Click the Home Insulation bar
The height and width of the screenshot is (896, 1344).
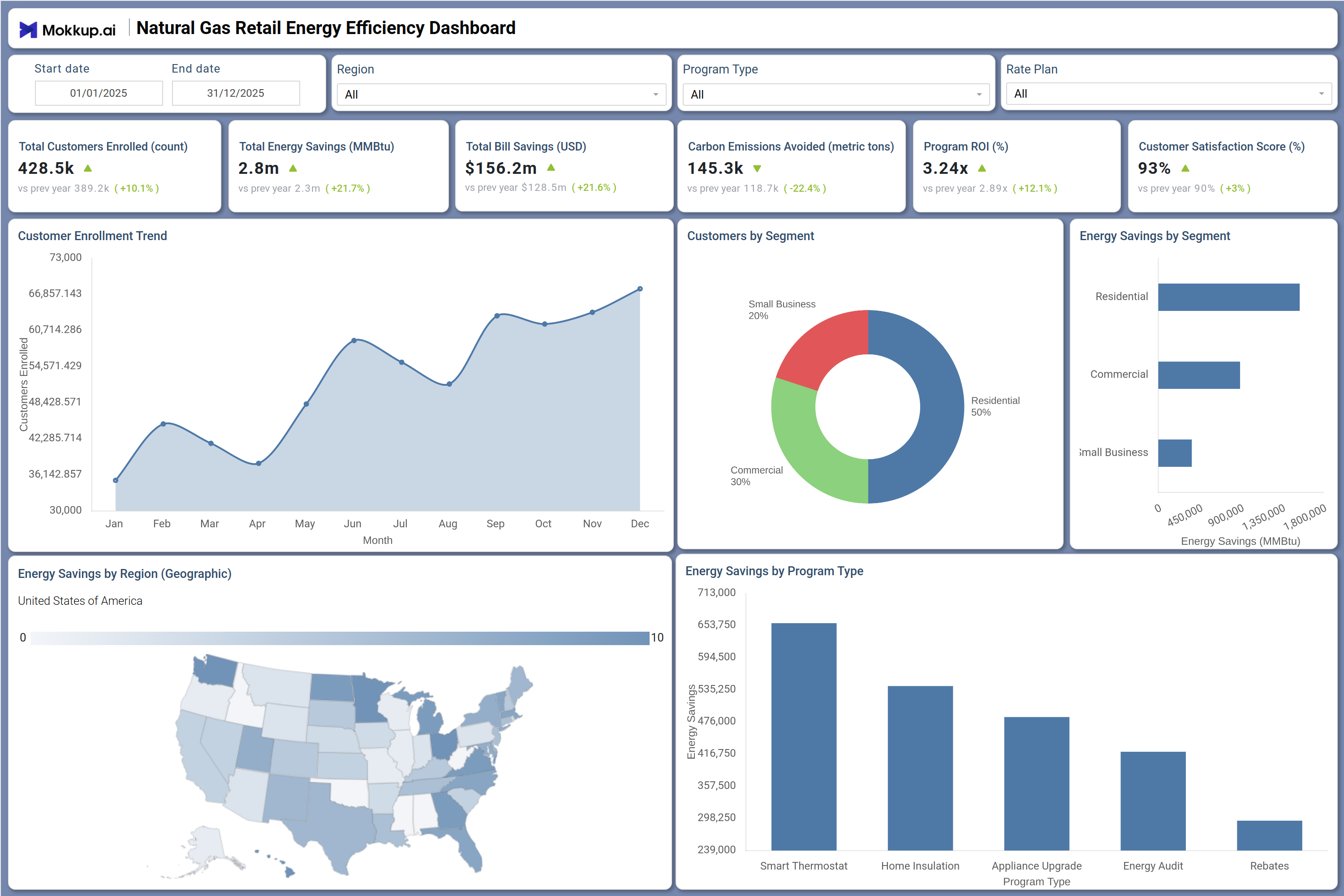920,768
